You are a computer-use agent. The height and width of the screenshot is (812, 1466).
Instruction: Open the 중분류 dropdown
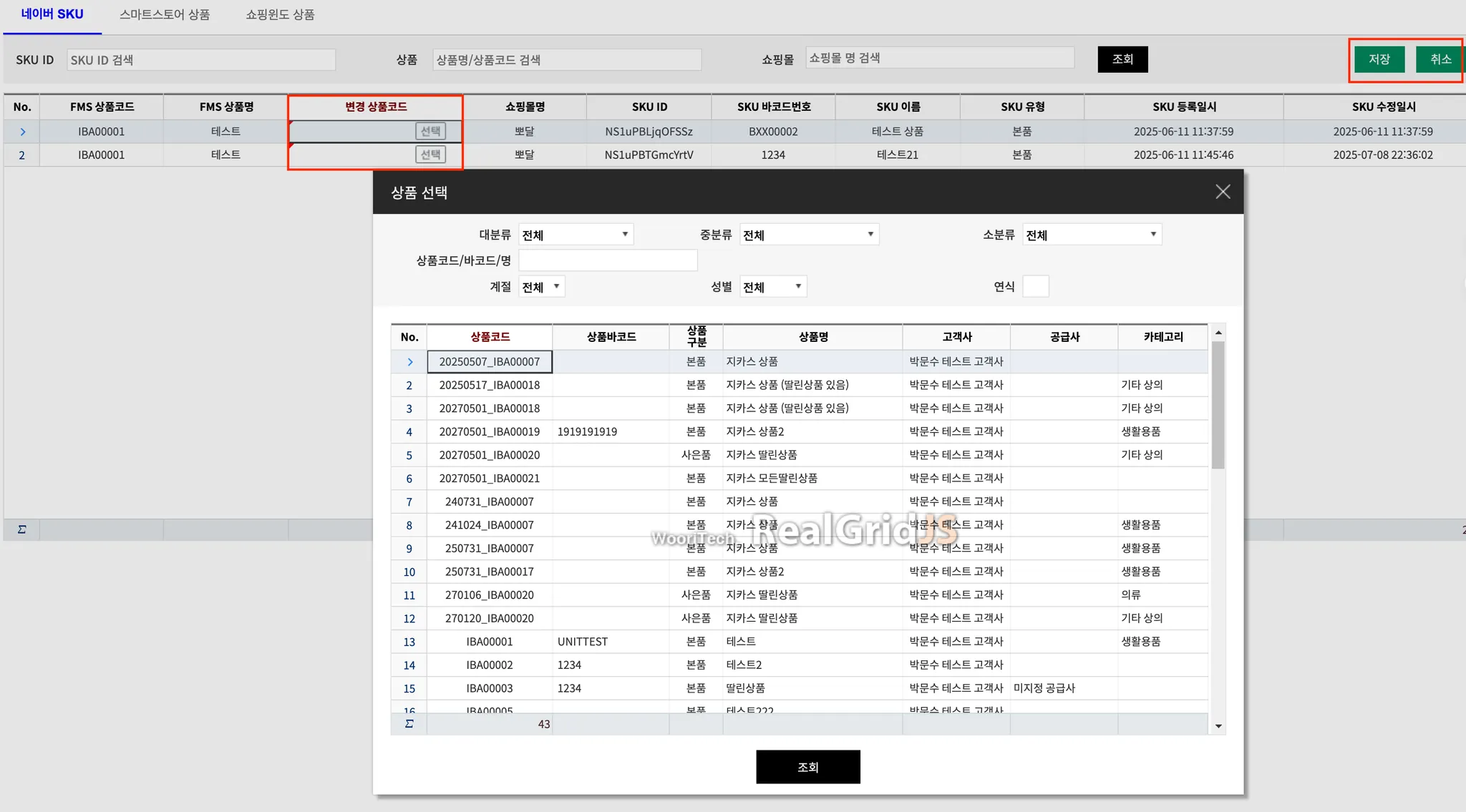809,235
